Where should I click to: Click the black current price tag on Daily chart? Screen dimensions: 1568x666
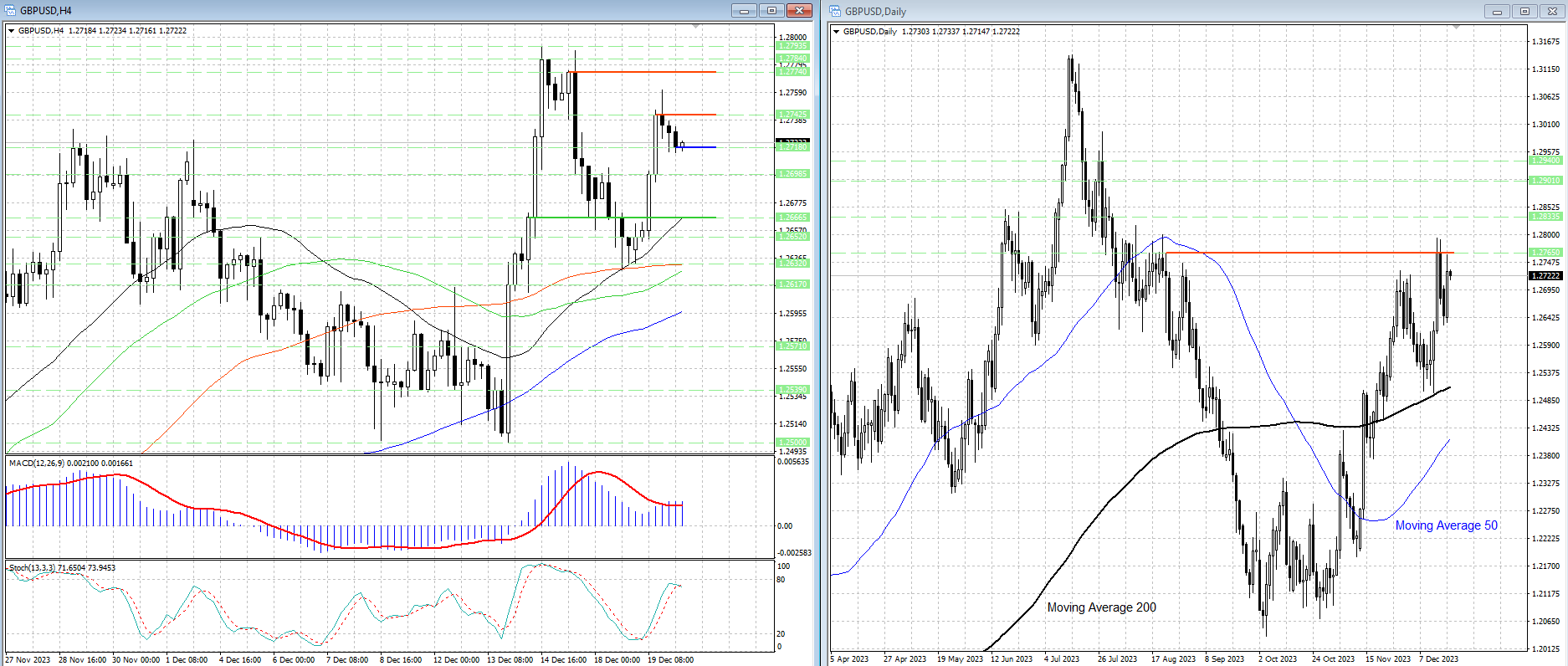(x=1545, y=275)
